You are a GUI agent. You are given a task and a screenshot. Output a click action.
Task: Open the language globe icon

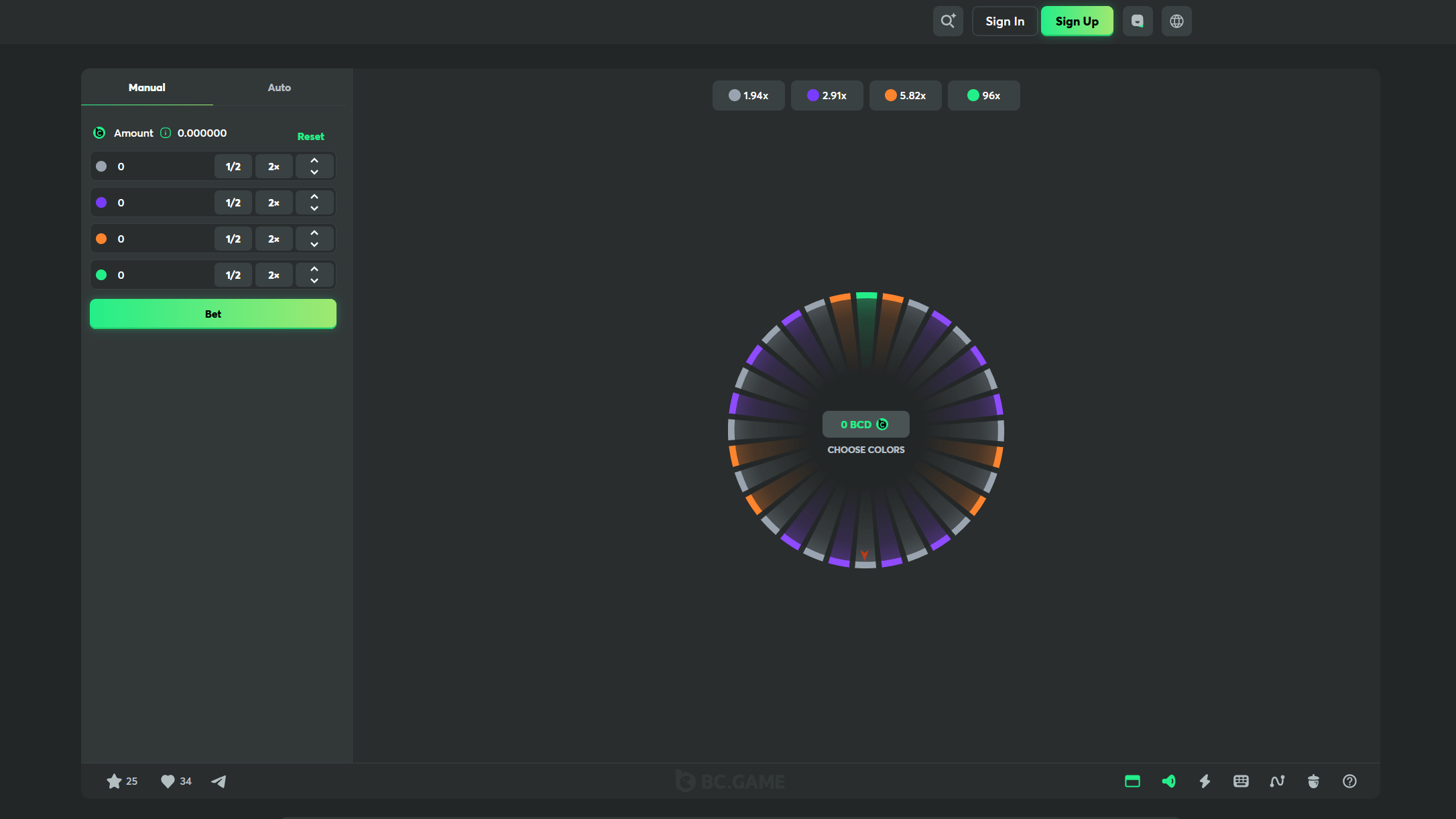pos(1176,21)
